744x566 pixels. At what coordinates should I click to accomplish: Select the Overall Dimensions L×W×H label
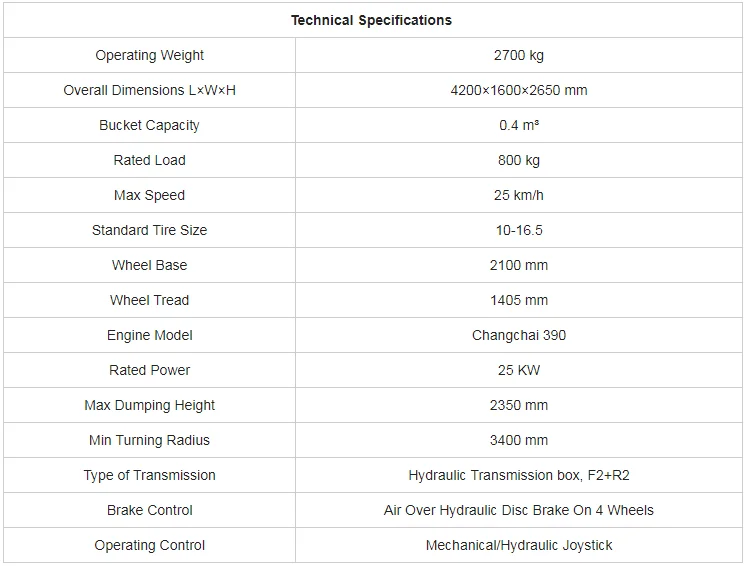click(150, 90)
